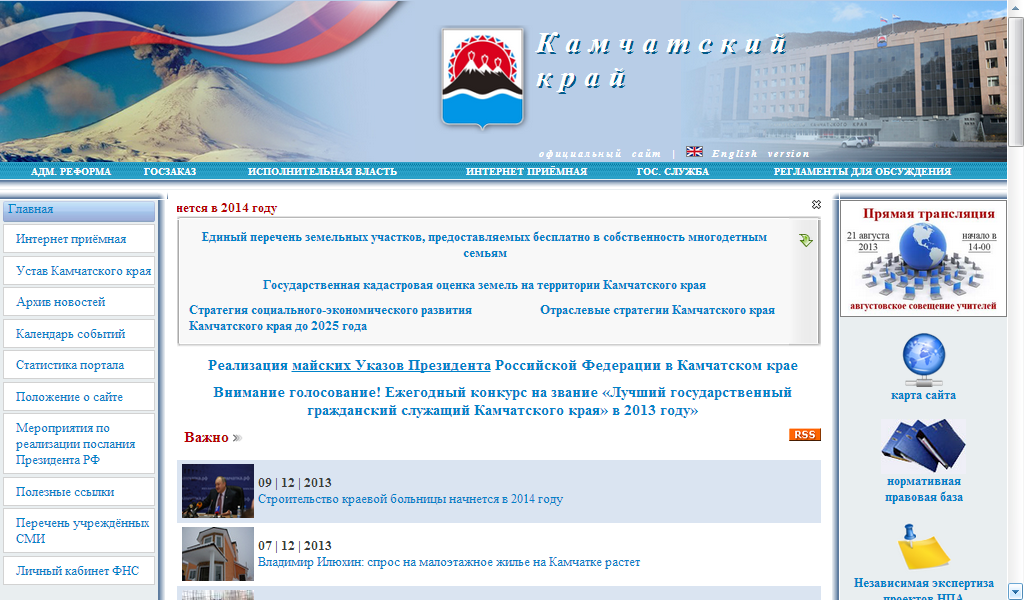This screenshot has height=600, width=1024.
Task: Open Интернет приёмная in the left sidebar
Action: 79,239
